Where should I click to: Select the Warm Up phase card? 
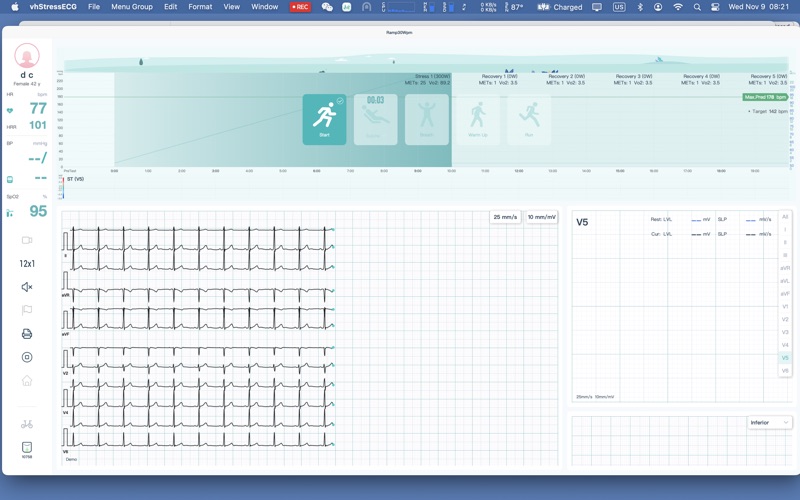(x=478, y=119)
